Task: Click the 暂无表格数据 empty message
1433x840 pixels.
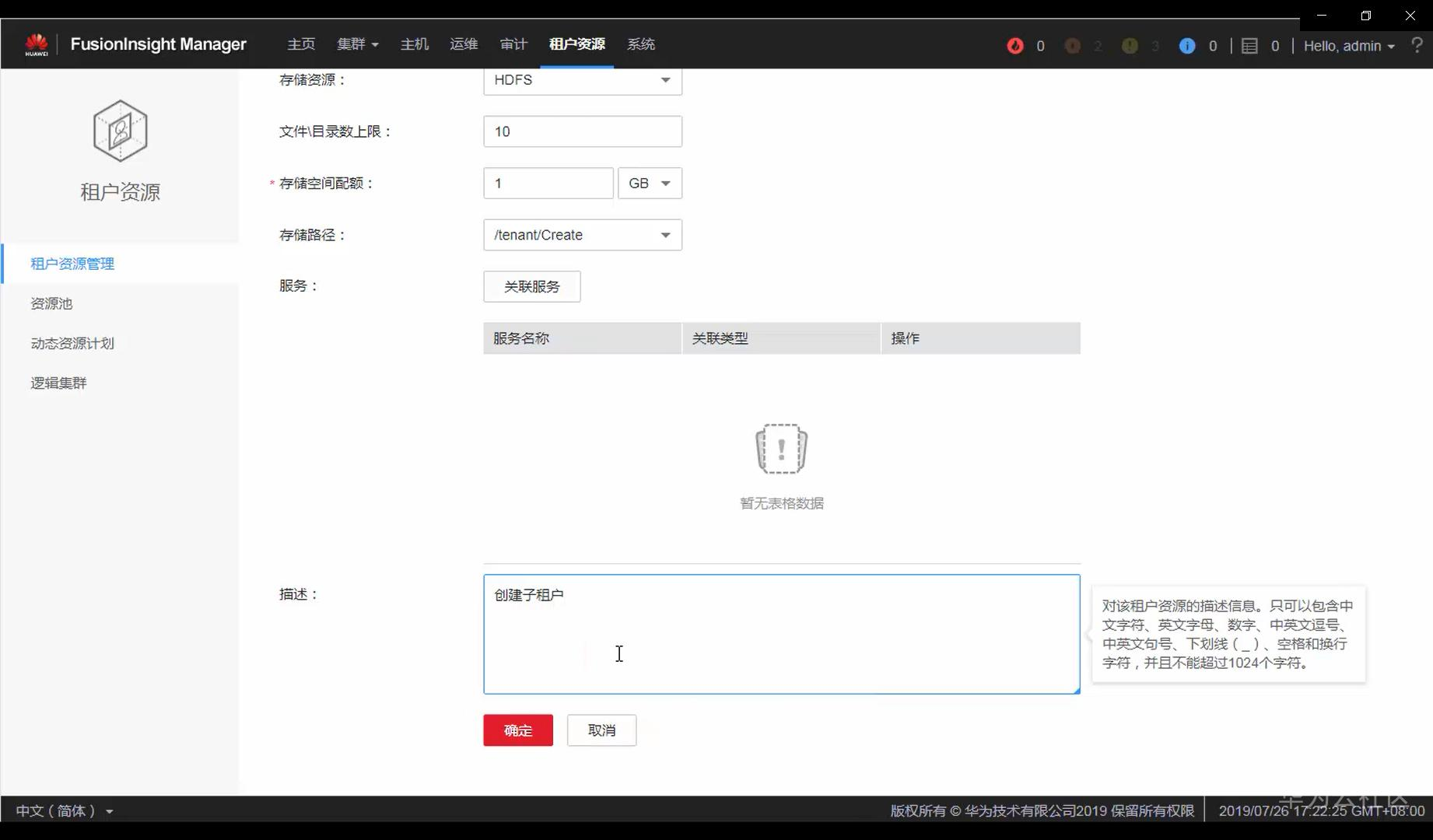Action: coord(781,503)
